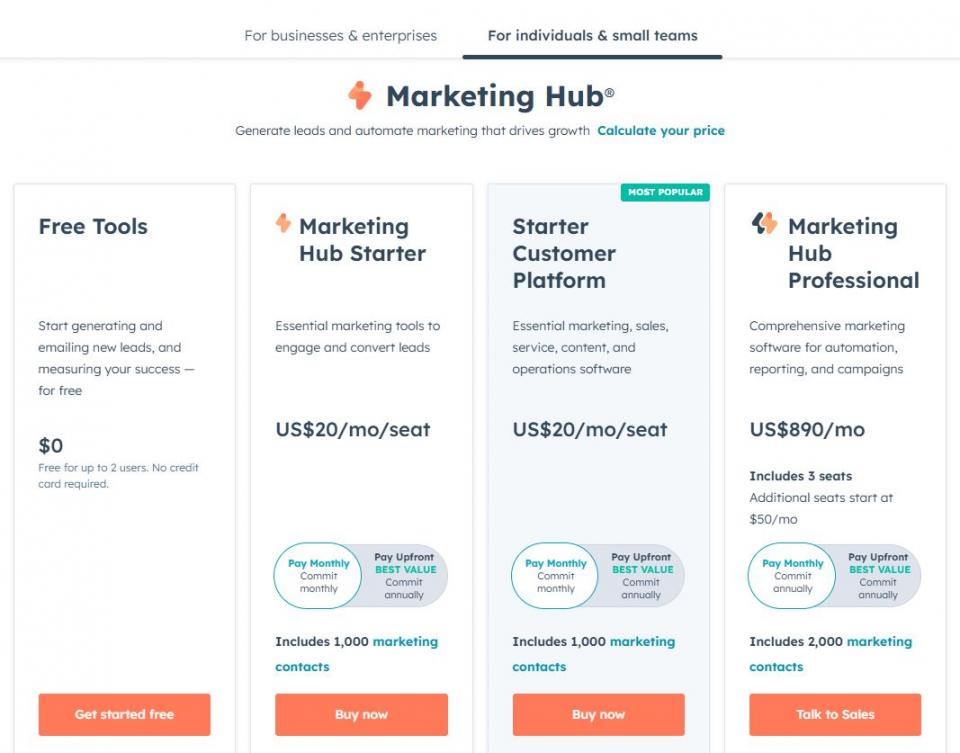The height and width of the screenshot is (753, 960).
Task: Open marketing contacts link in Marketing Hub Starter
Action: (405, 642)
